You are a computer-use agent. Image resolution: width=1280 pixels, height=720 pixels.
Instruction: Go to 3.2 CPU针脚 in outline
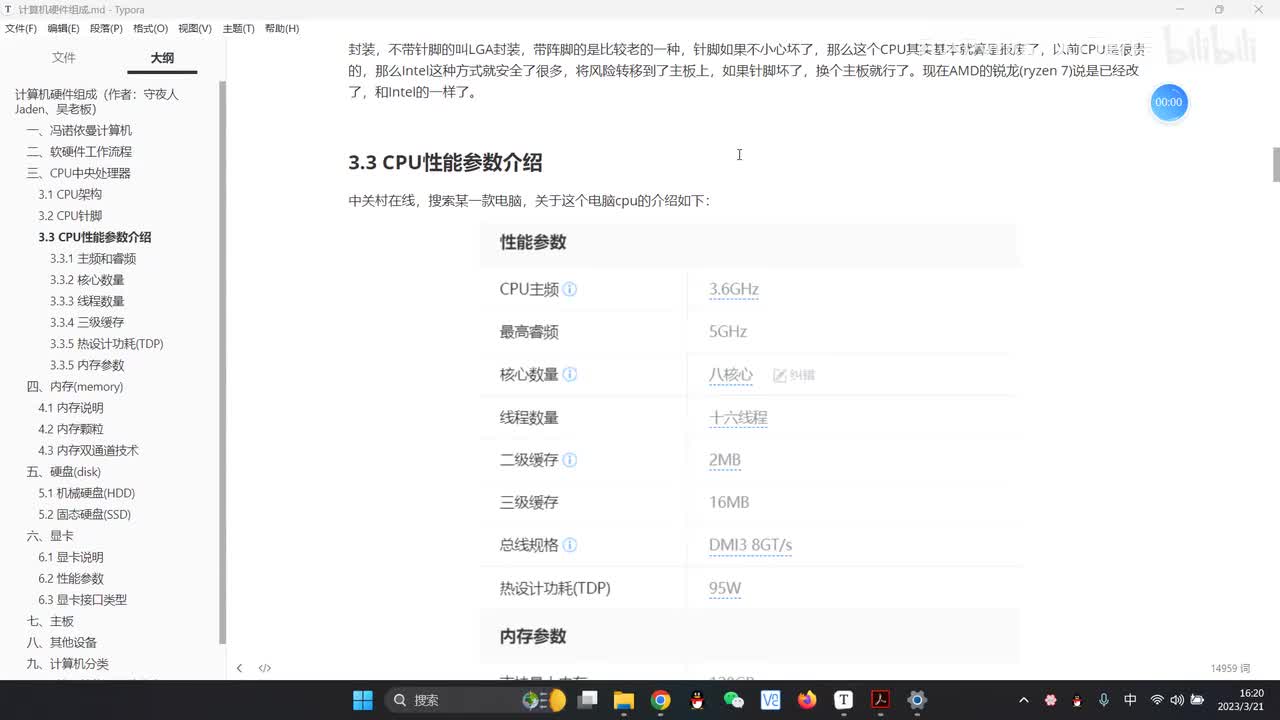click(x=70, y=216)
